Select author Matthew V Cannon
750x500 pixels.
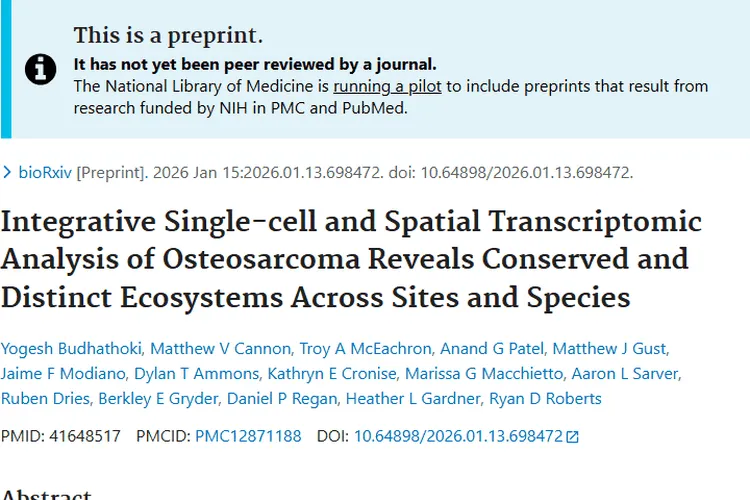point(217,348)
